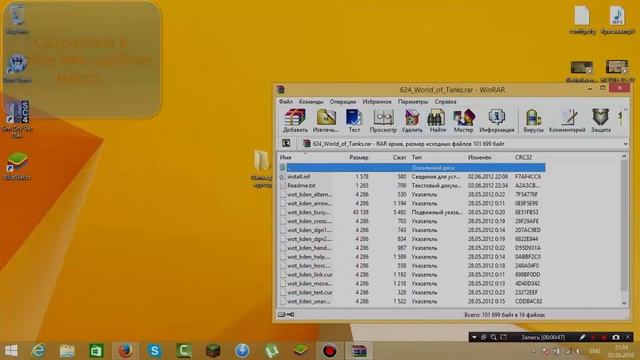Click the Комментарий (Comment) toolbar icon
640x360 pixels.
coord(567,121)
